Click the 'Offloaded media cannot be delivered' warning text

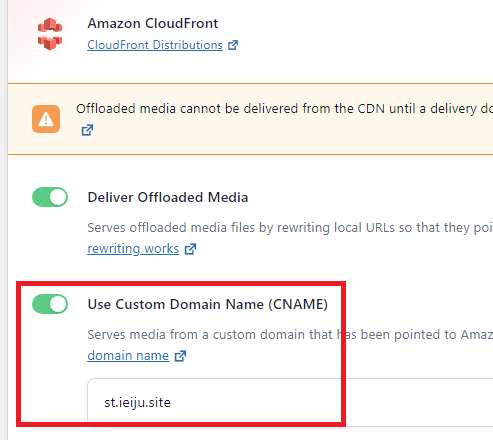[284, 109]
